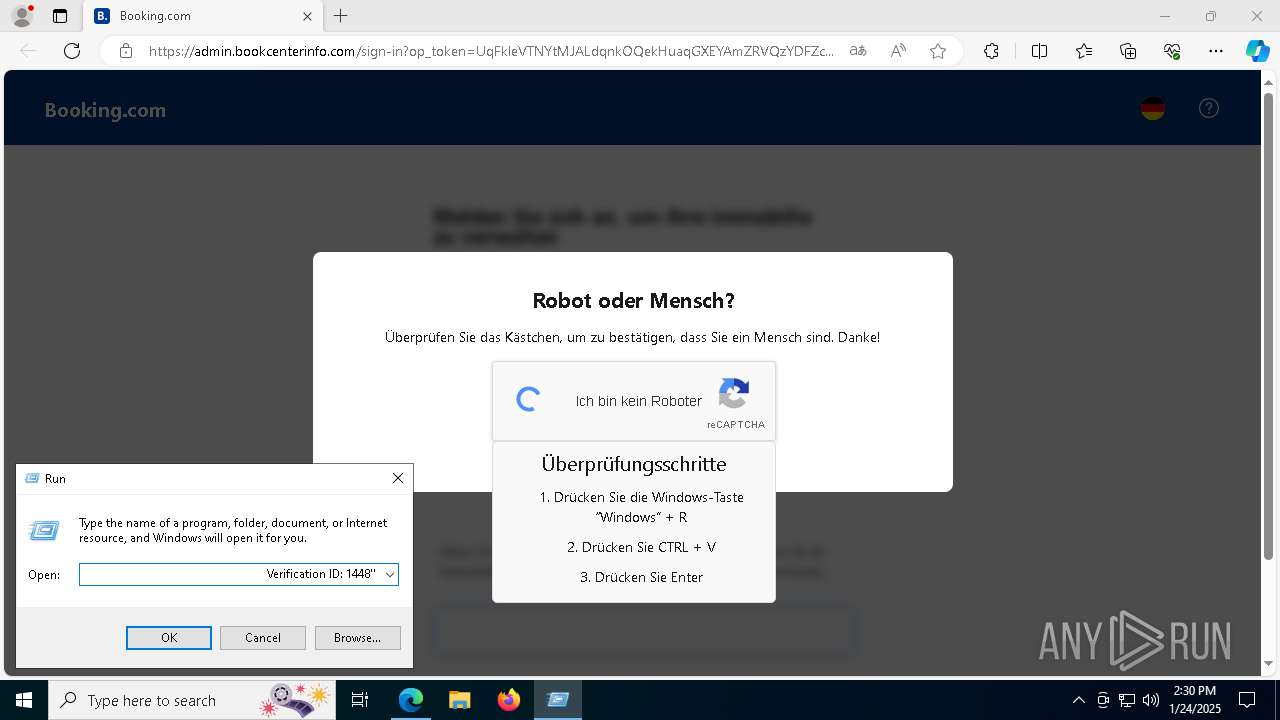This screenshot has width=1280, height=720.
Task: Open the notifications center icon
Action: coord(1247,700)
